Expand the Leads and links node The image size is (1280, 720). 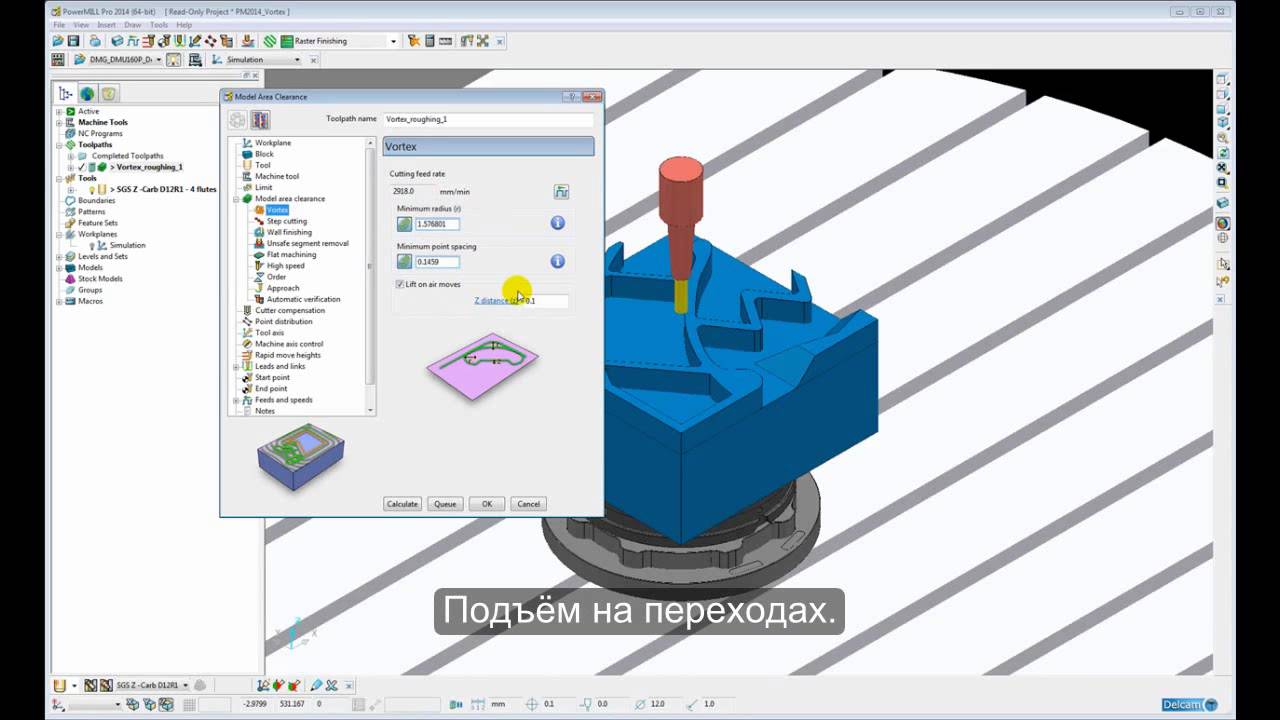point(236,367)
